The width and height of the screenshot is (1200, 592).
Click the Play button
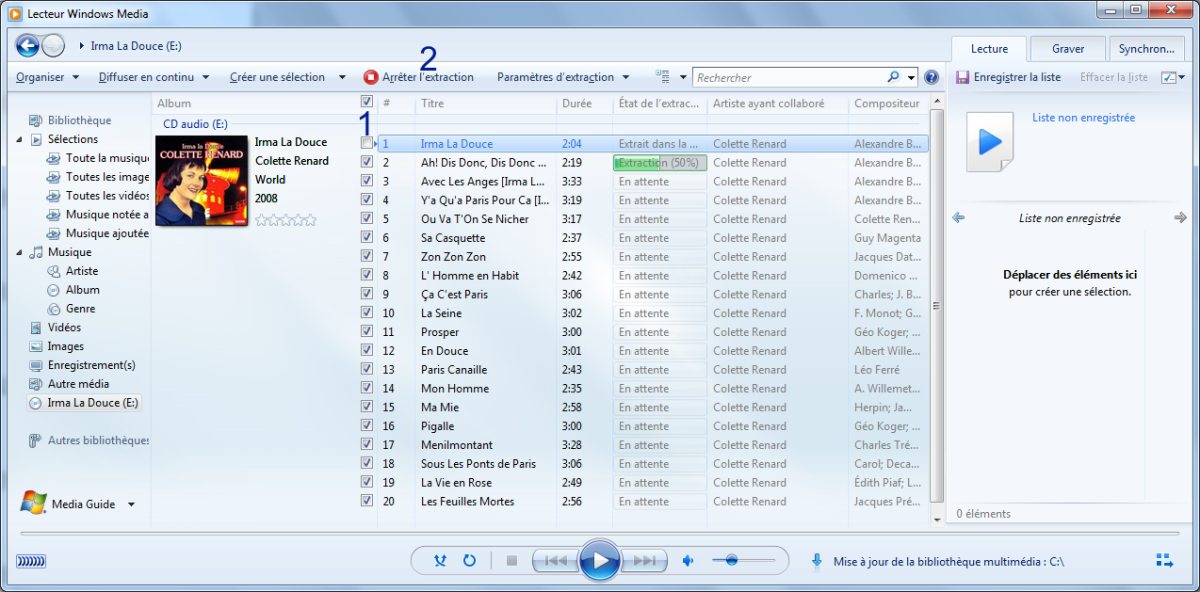click(600, 561)
